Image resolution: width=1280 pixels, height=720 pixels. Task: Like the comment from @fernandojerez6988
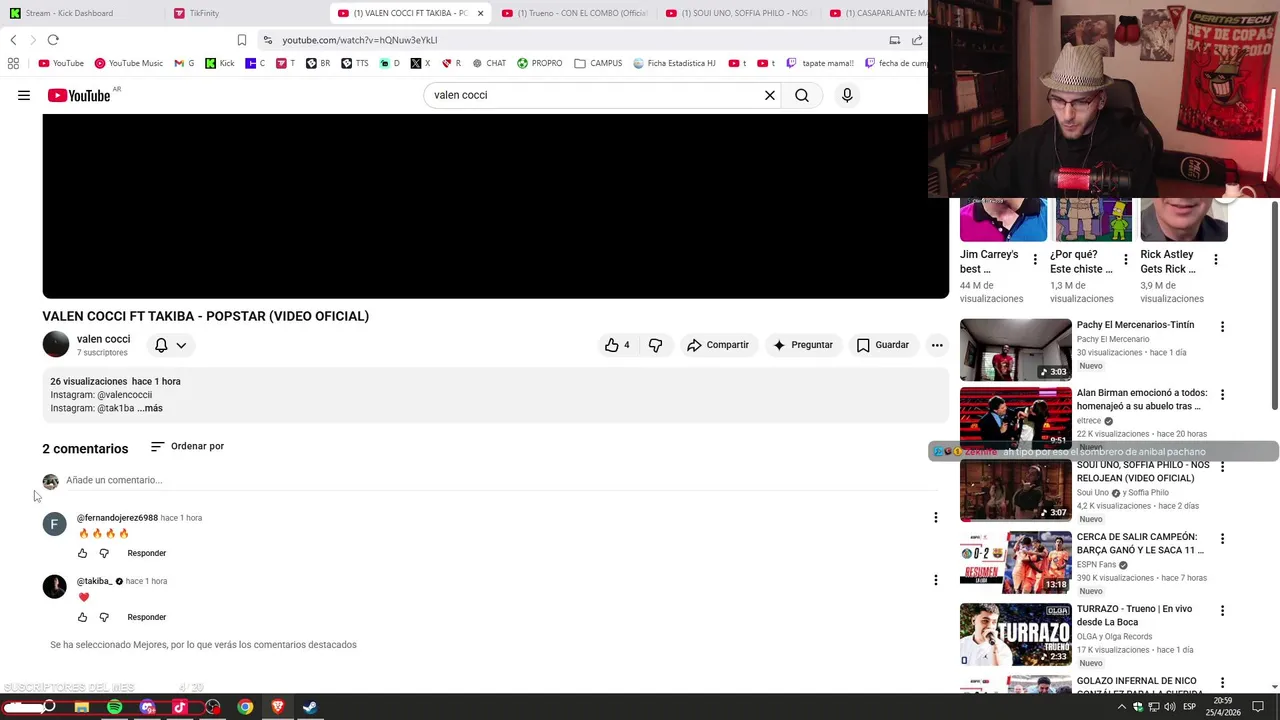83,553
